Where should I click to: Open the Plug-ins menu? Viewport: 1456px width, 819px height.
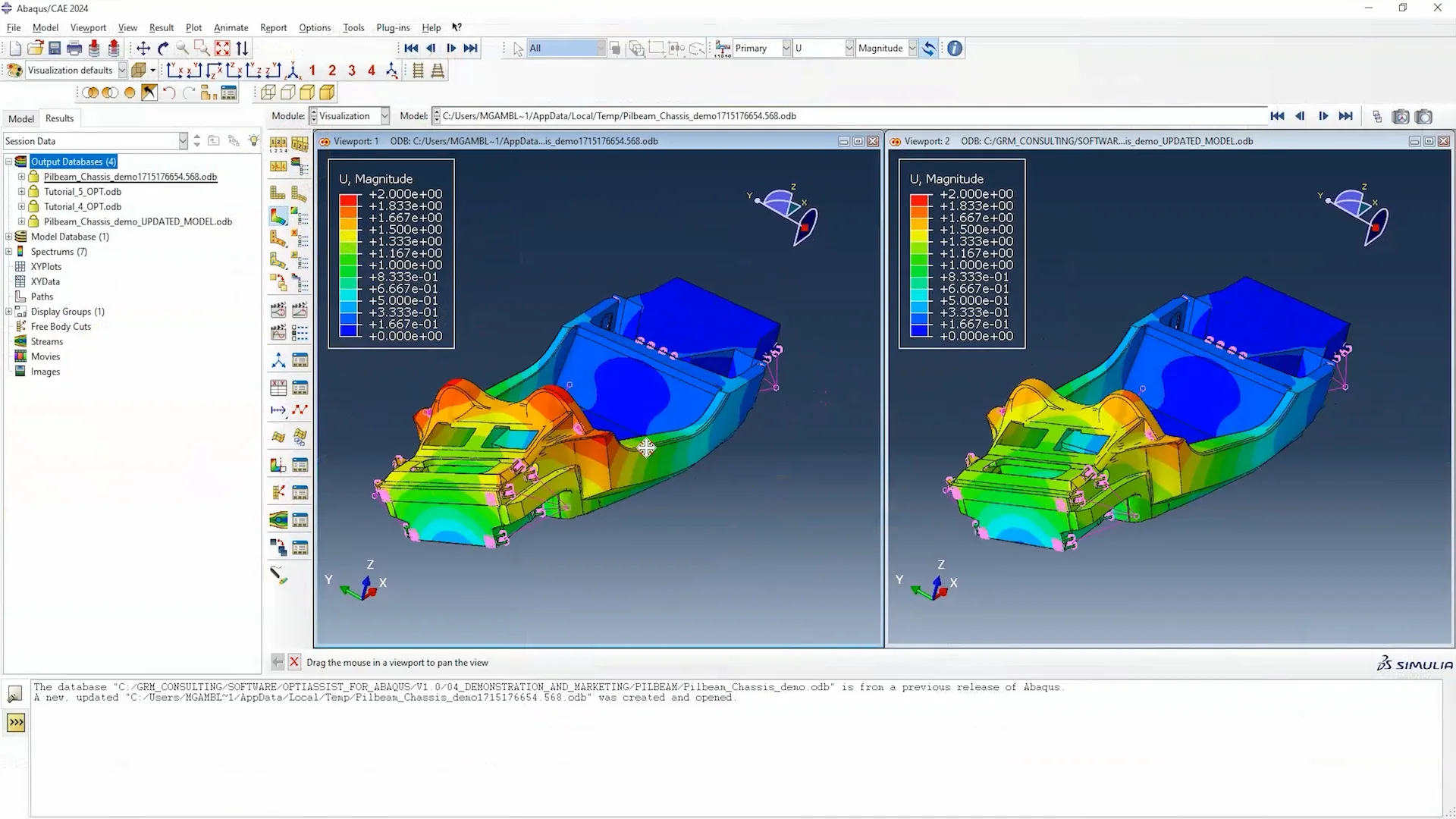(393, 27)
